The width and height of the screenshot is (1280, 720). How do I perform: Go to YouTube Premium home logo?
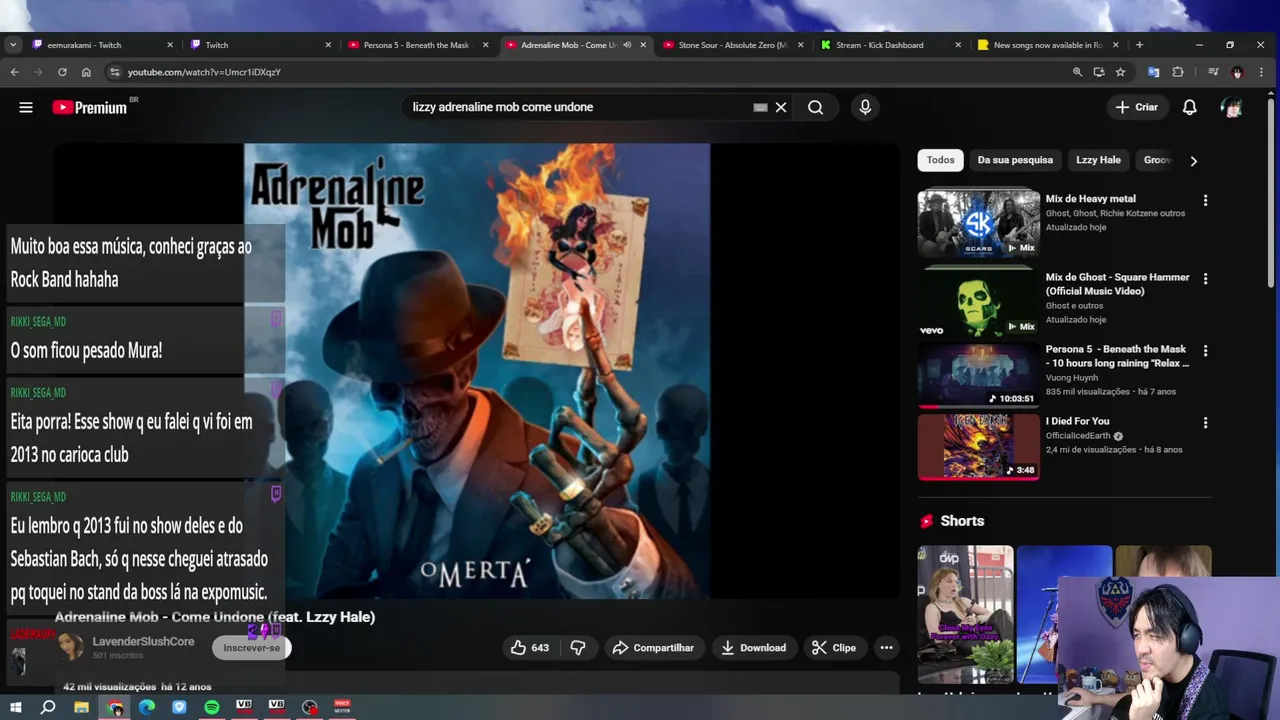point(90,107)
